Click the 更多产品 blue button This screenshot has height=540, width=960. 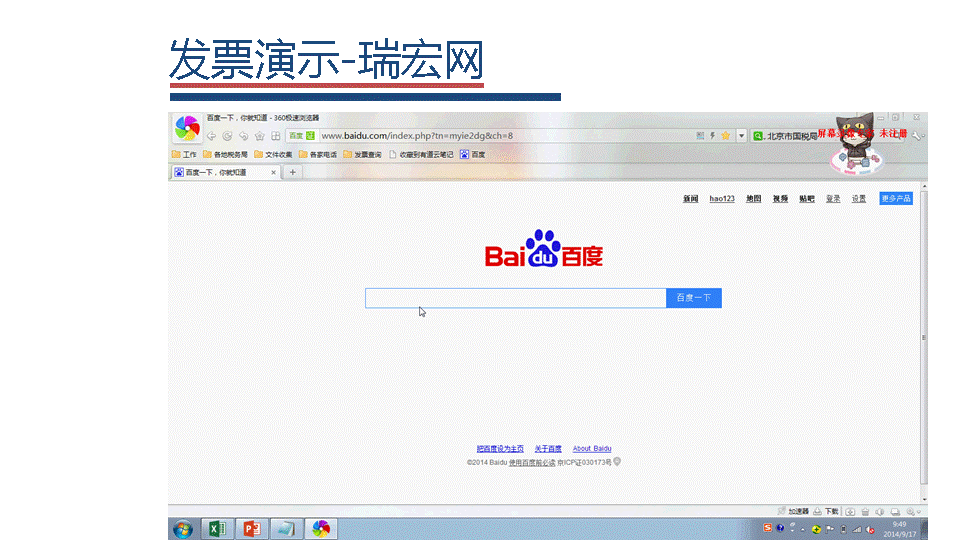tap(896, 198)
